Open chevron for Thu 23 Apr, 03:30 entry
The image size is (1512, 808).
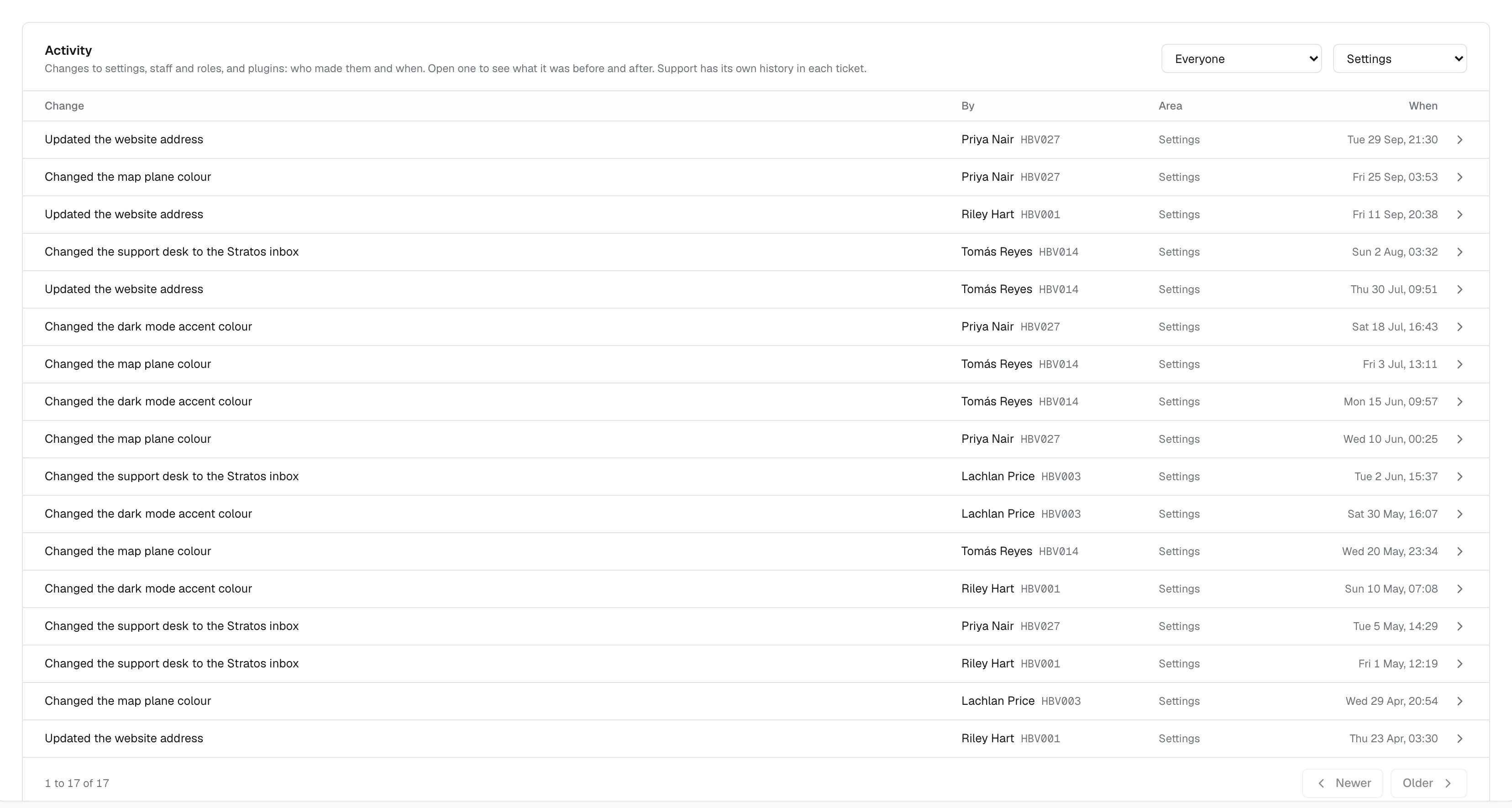pyautogui.click(x=1460, y=739)
